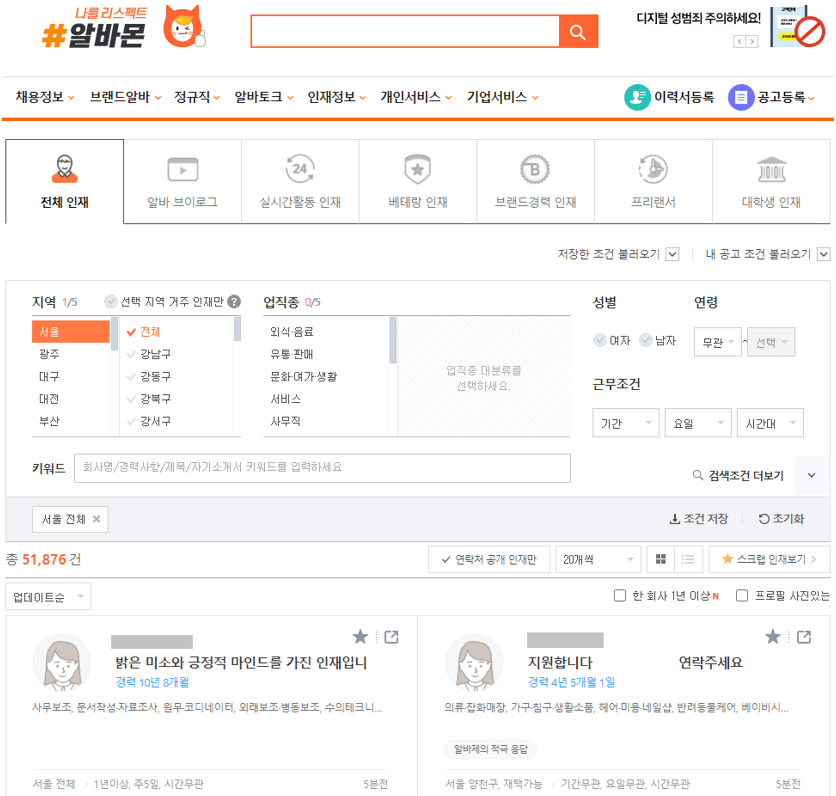
Task: Check 한 회사 1년 이상 checkbox
Action: [x=620, y=596]
